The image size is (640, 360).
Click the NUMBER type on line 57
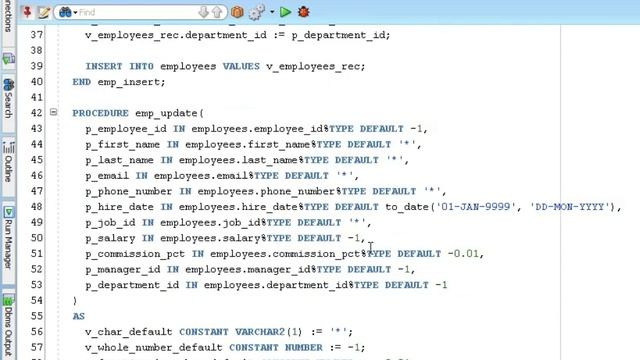tap(304, 347)
